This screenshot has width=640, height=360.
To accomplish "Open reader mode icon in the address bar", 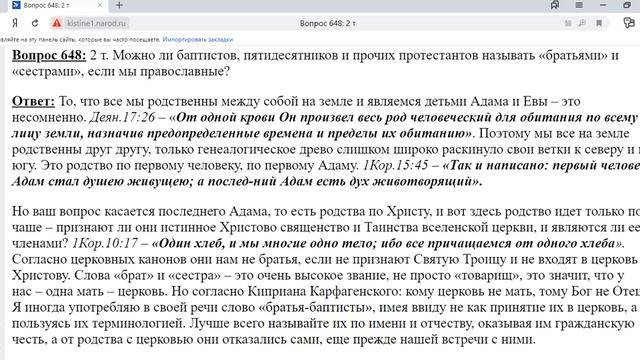I will pos(568,23).
